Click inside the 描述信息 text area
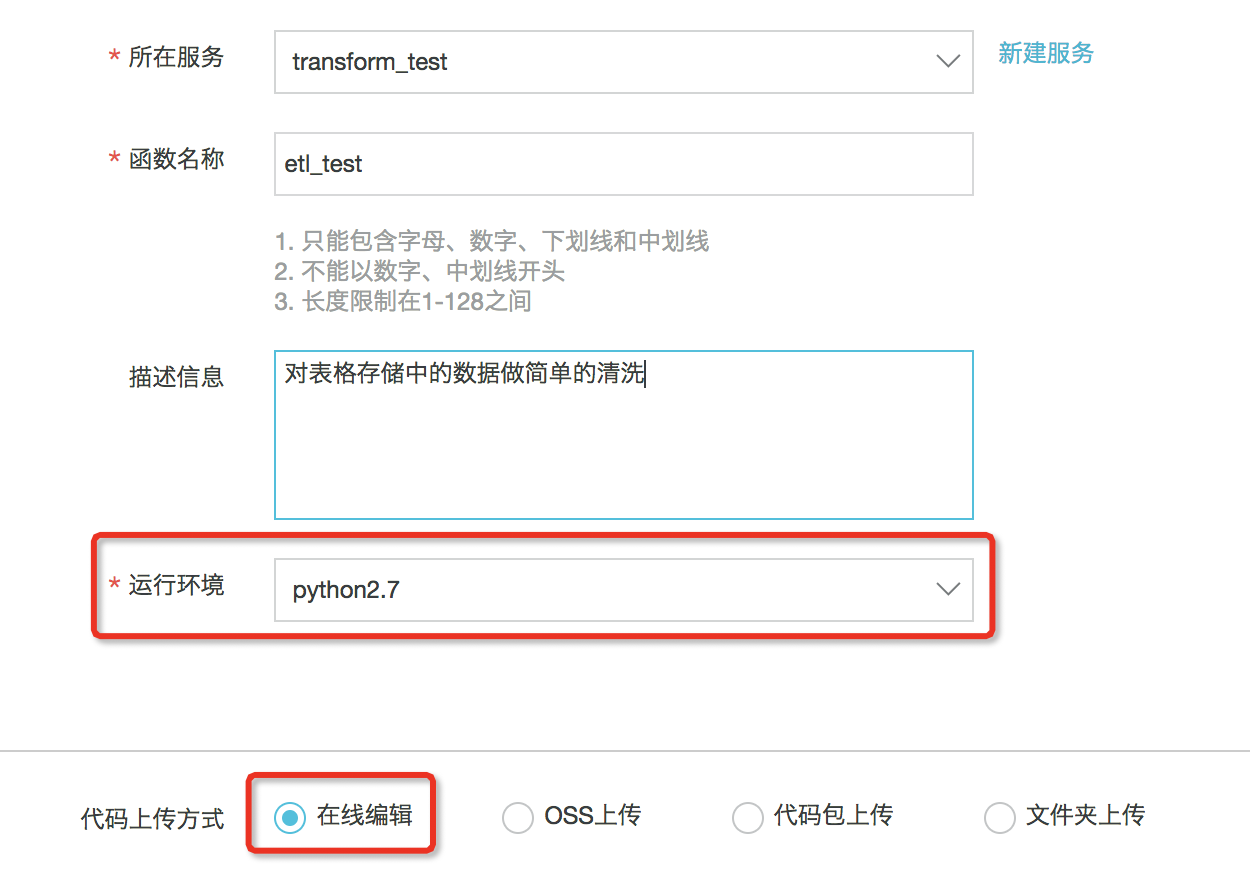 pos(623,435)
